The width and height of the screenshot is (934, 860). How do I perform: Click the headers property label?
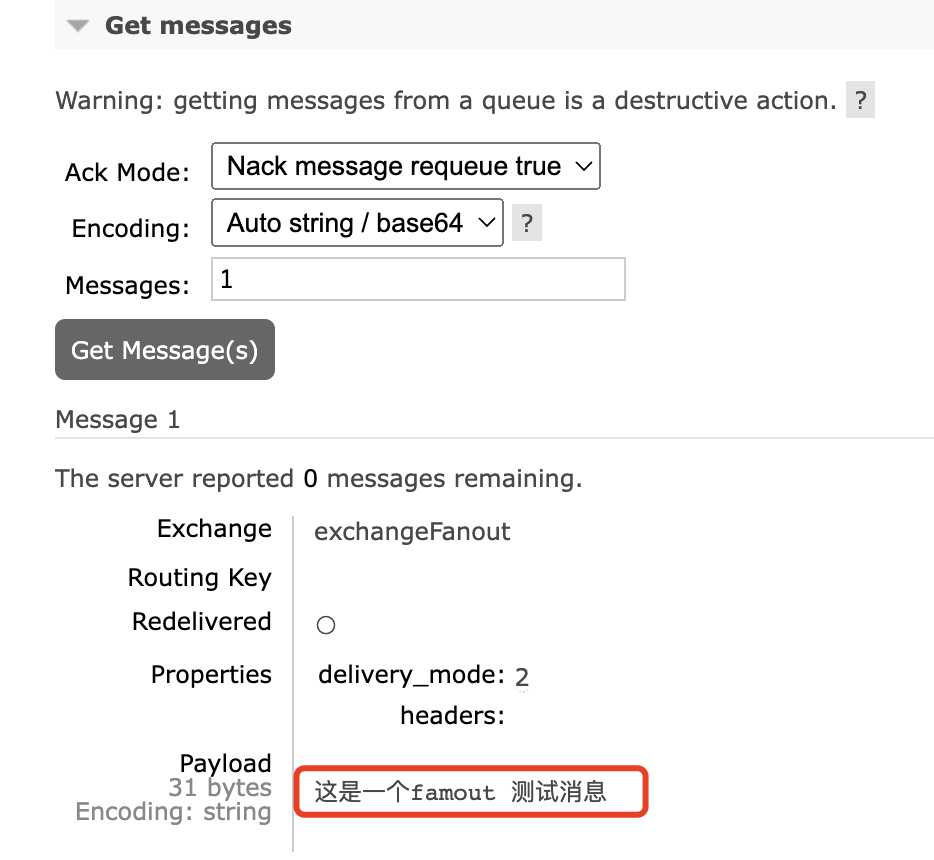coord(452,716)
